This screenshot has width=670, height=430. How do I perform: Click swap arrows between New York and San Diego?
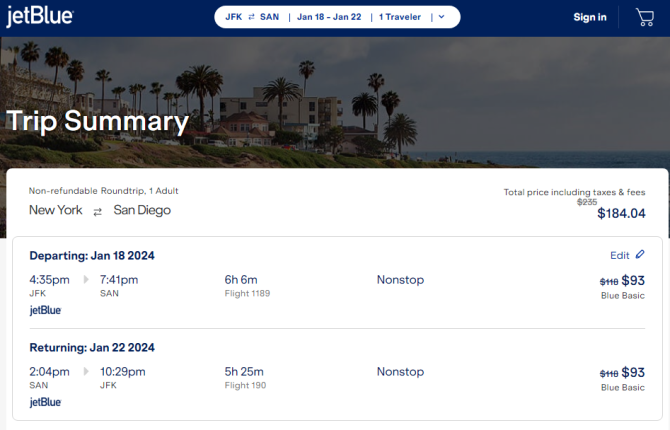[x=98, y=211]
